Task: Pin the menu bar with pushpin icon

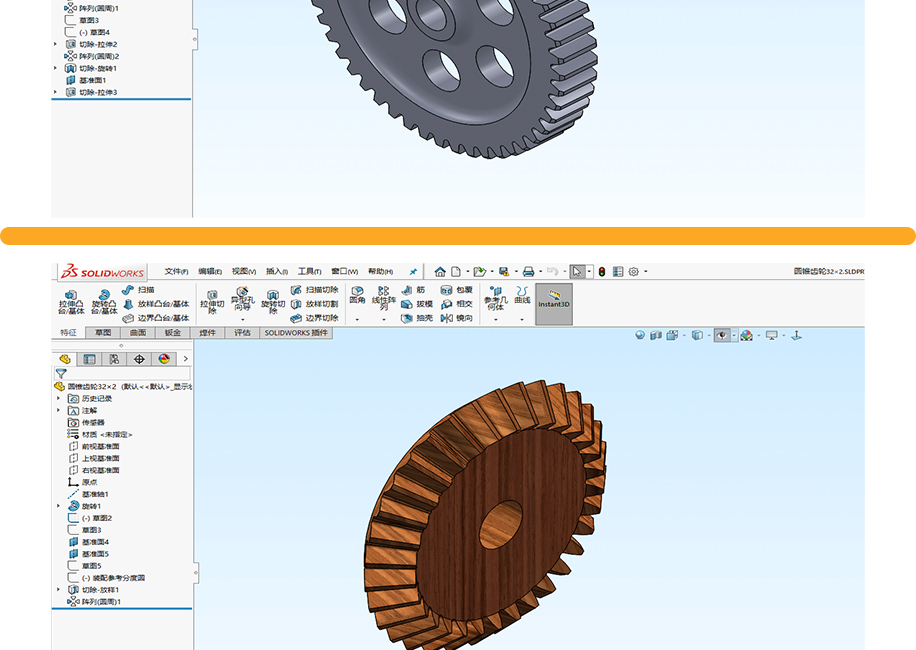Action: tap(413, 272)
